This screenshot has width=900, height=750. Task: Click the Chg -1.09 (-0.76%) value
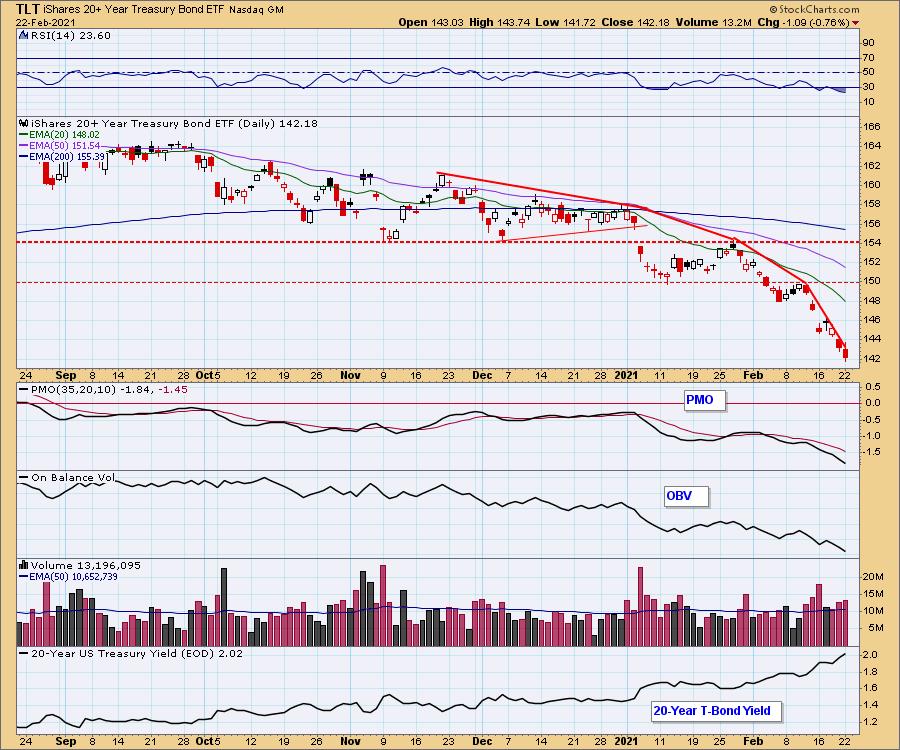(x=803, y=22)
